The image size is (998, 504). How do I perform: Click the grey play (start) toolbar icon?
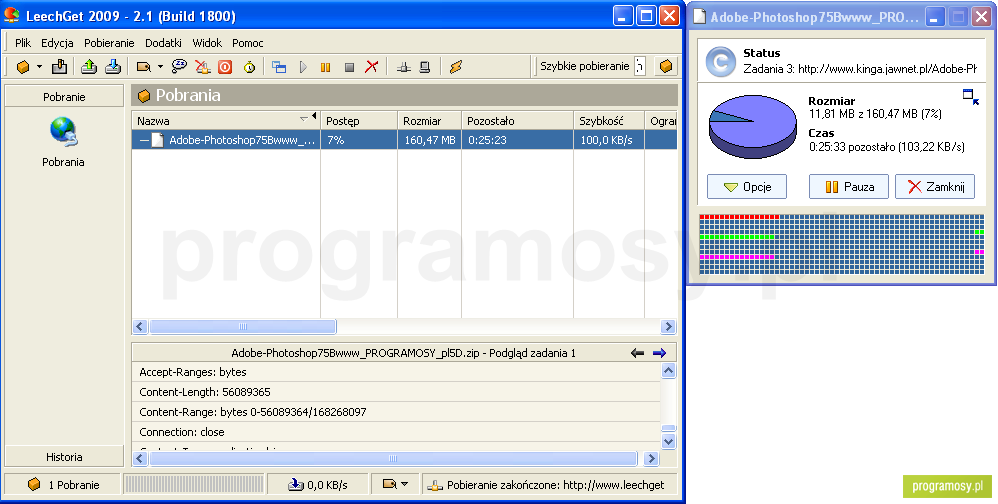(x=303, y=66)
